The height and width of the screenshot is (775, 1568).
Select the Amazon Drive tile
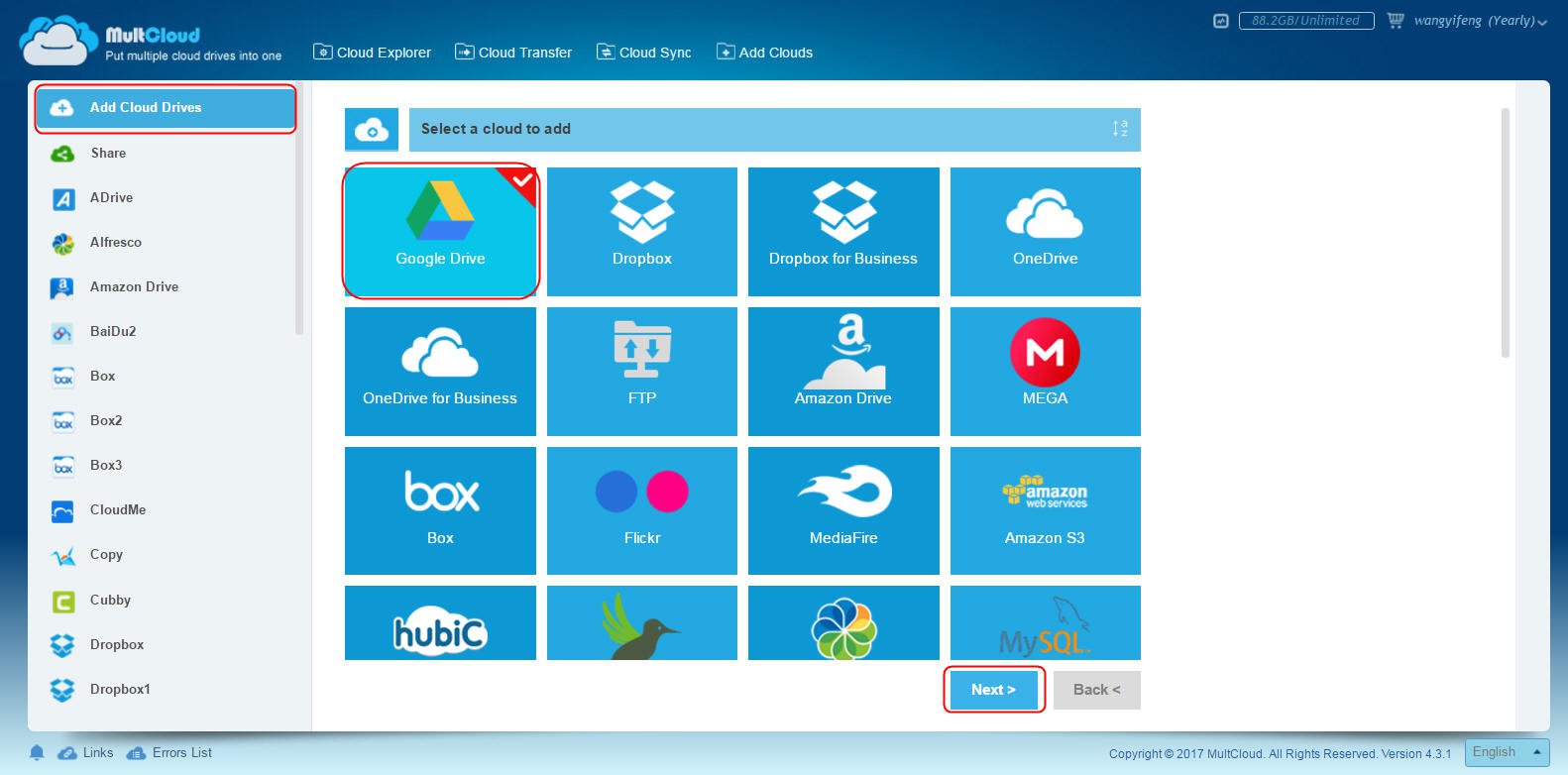(843, 372)
